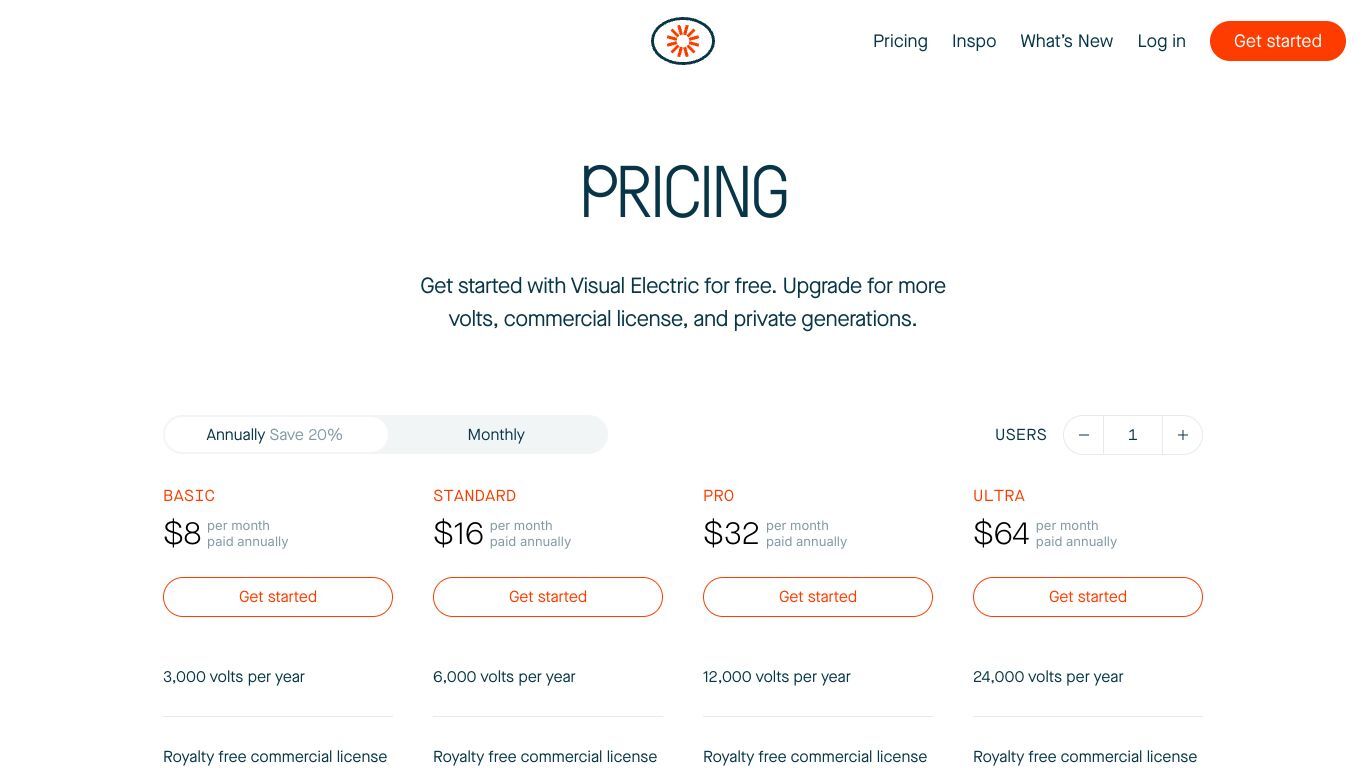Open the Pricing nav link

coord(900,41)
